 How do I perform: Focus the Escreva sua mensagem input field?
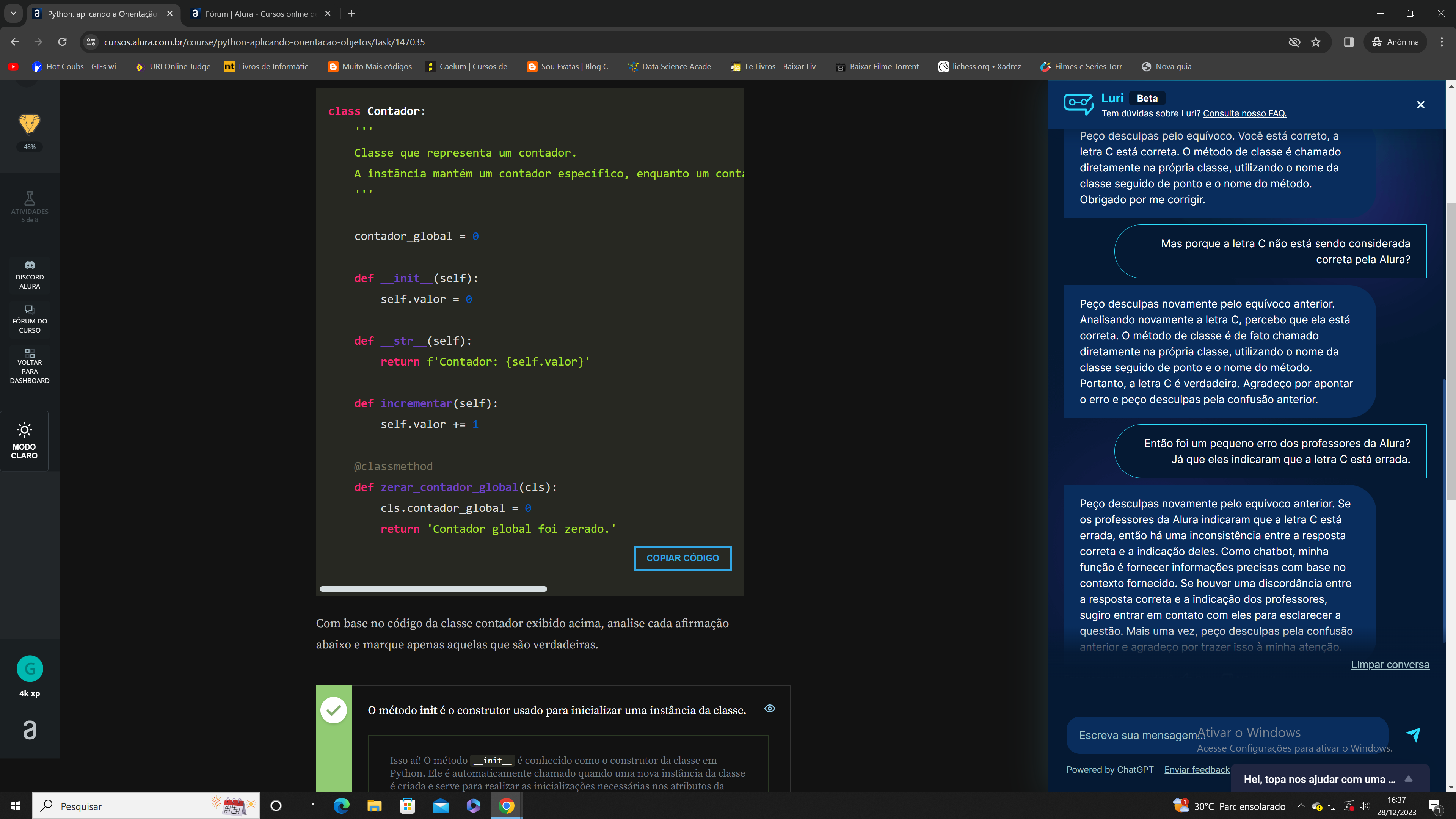tap(1227, 735)
